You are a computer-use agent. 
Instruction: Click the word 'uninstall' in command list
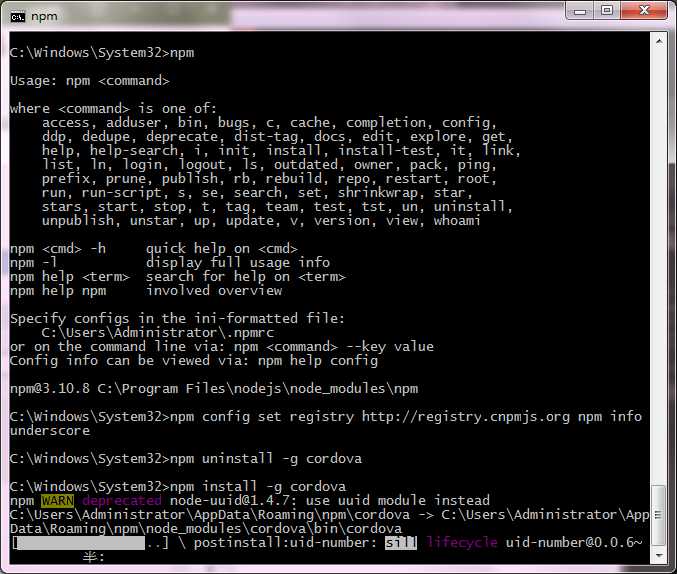pos(469,207)
